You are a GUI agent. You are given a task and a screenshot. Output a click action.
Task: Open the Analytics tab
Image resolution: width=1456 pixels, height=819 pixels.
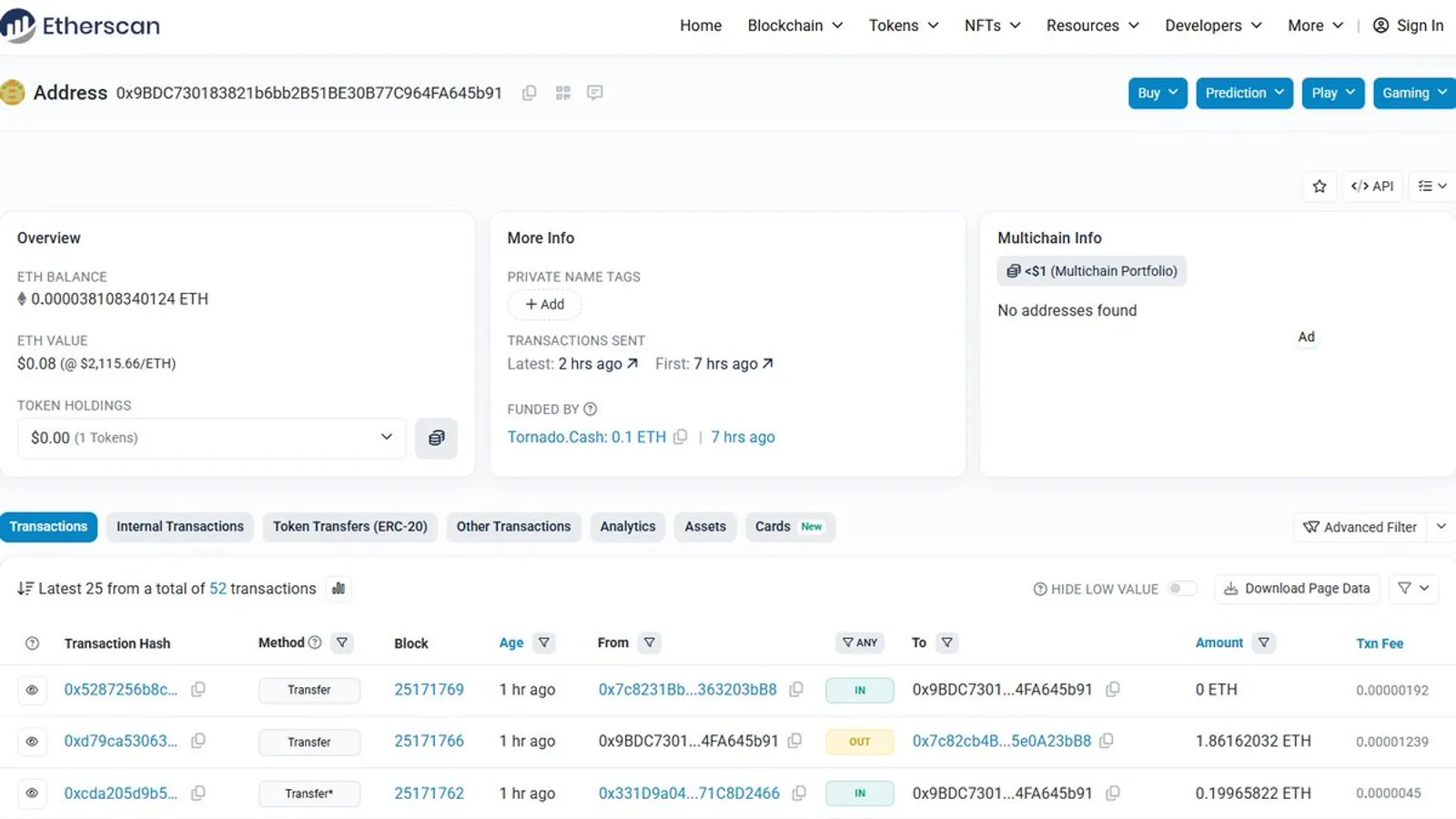click(628, 527)
